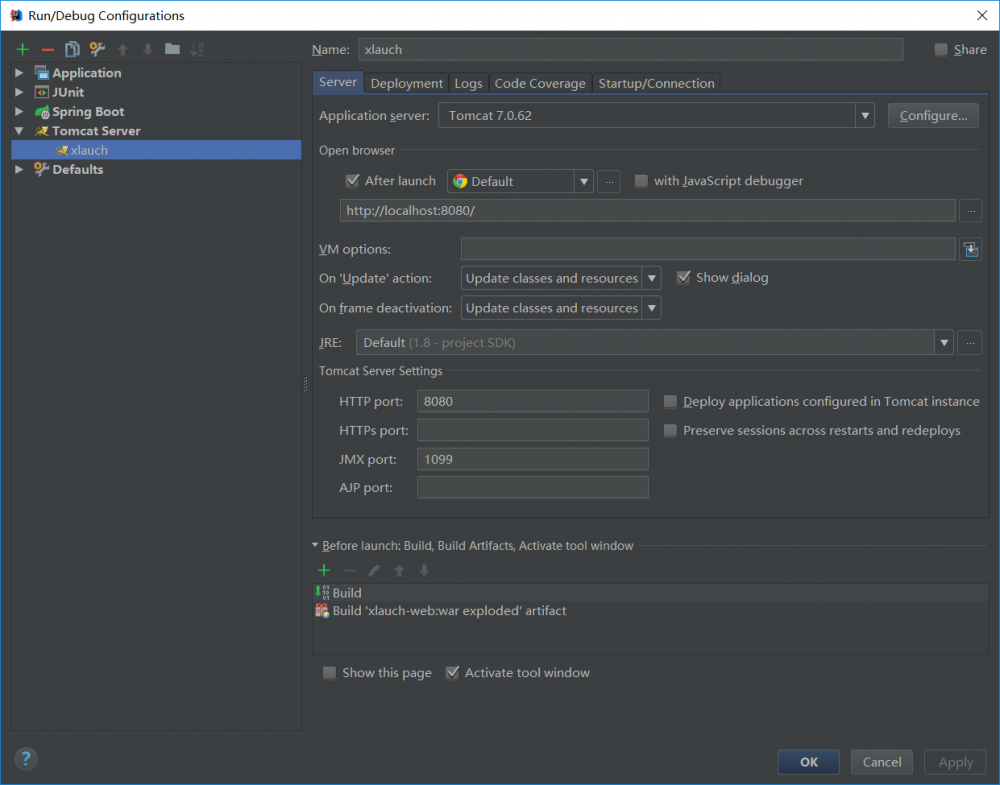1000x785 pixels.
Task: Switch to the Deployment tab
Action: pos(405,83)
